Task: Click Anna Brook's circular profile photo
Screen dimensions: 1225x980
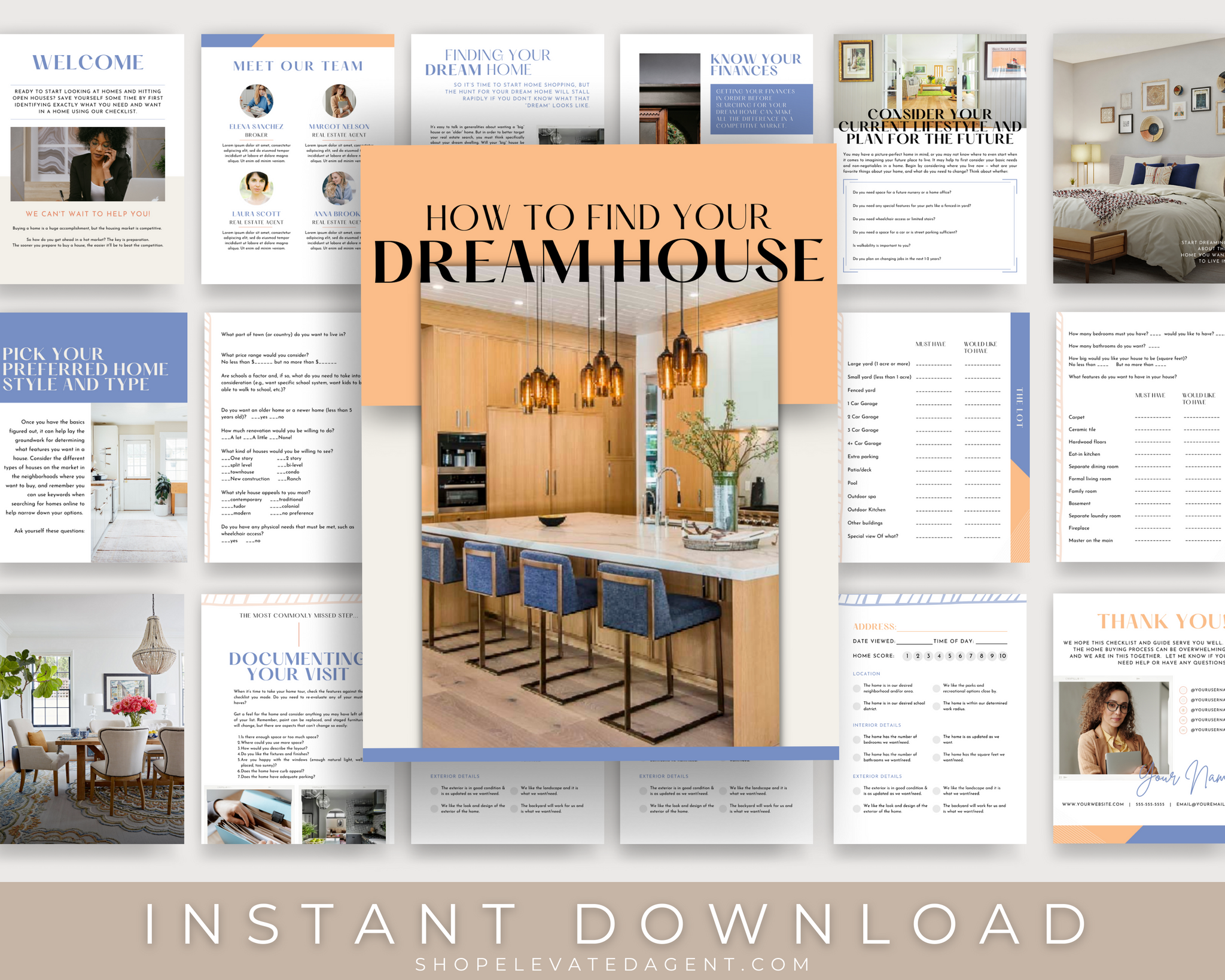Action: (339, 188)
